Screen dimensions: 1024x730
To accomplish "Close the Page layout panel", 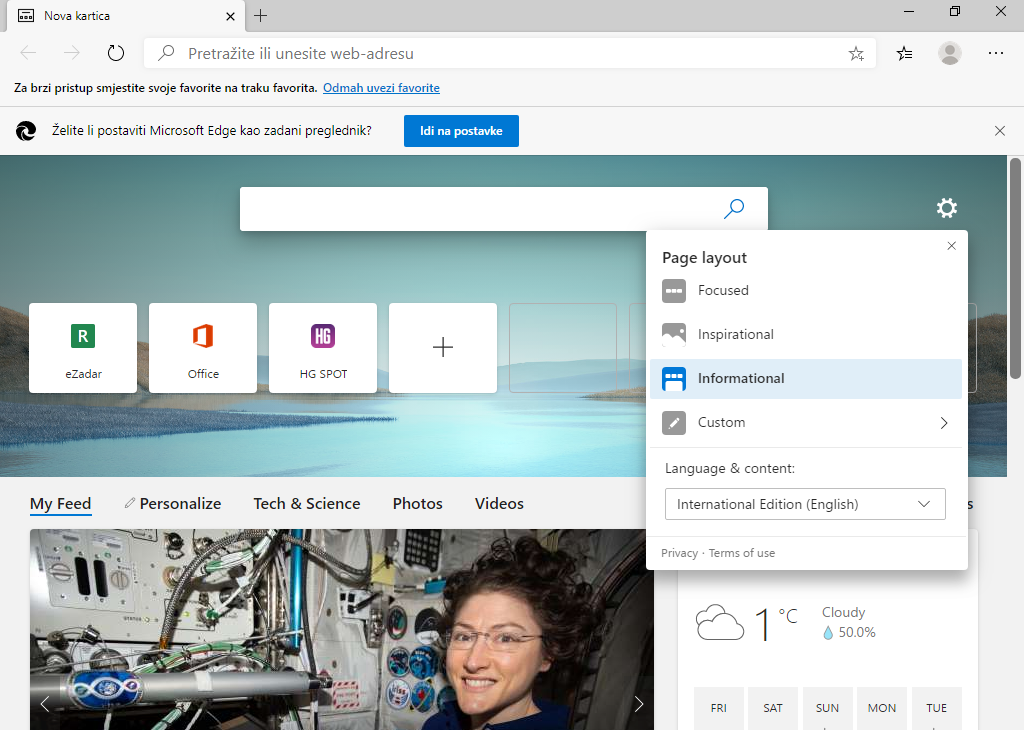I will pos(951,246).
